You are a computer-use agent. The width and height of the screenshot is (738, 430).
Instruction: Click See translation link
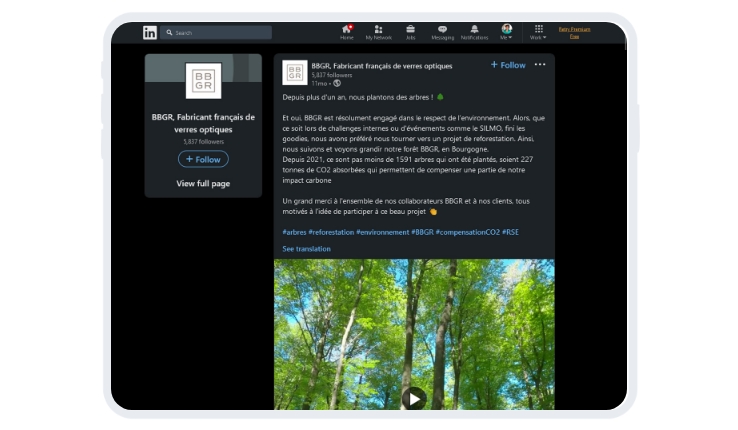pos(306,249)
